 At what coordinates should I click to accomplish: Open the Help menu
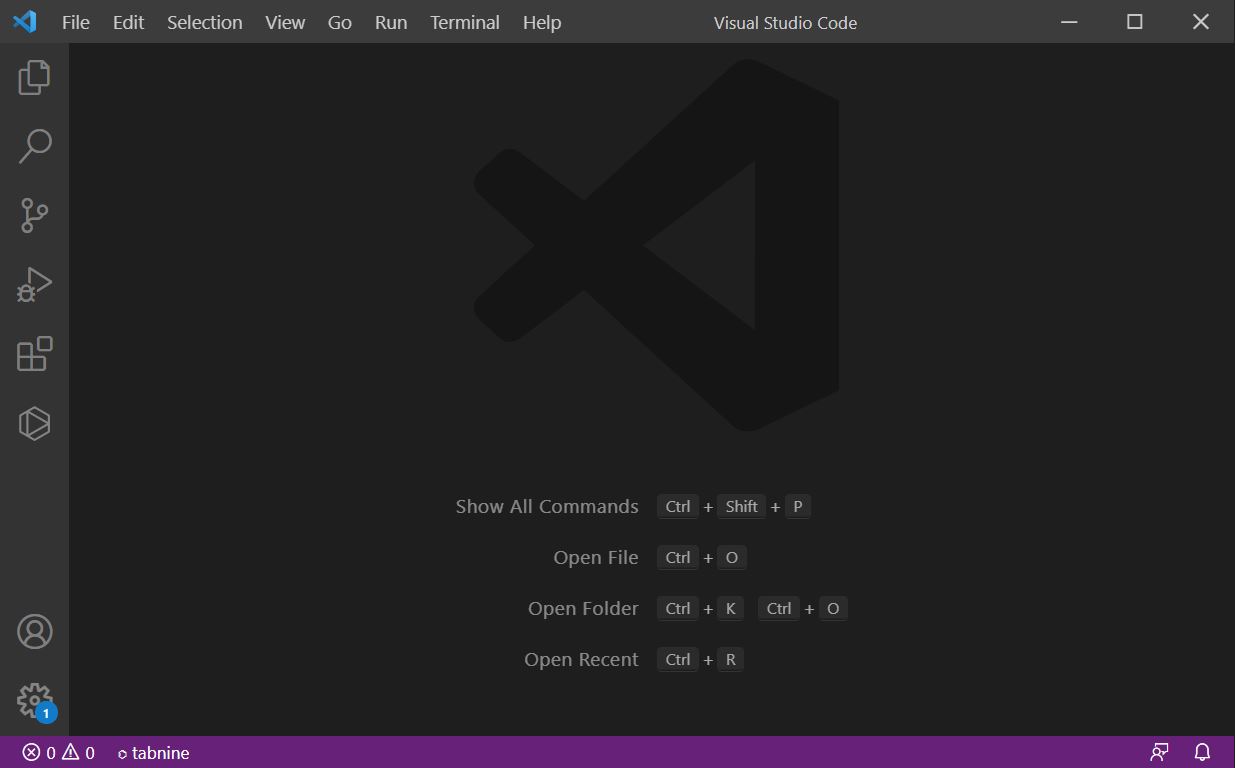point(541,22)
